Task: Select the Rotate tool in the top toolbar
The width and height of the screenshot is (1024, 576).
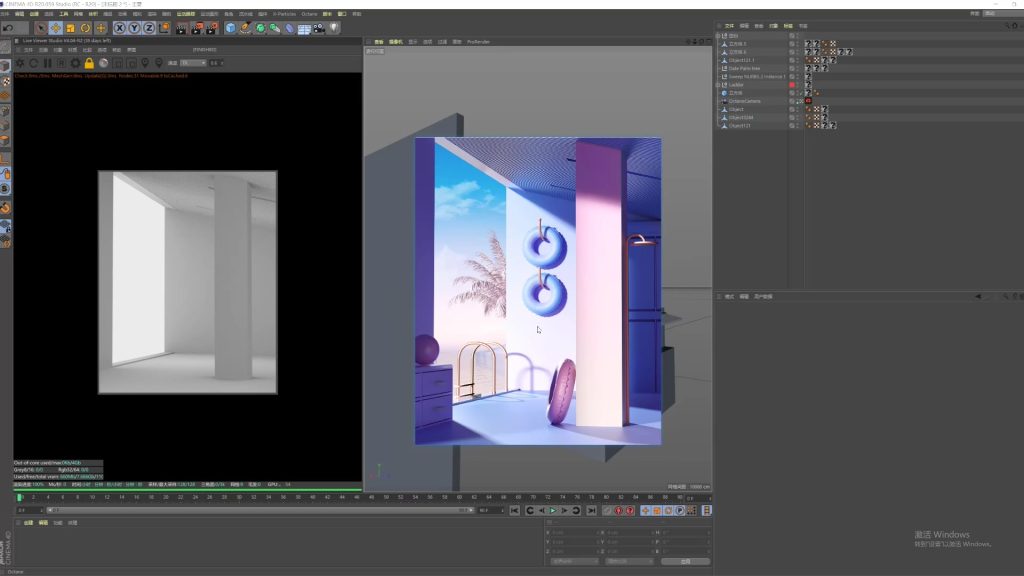Action: pos(85,28)
